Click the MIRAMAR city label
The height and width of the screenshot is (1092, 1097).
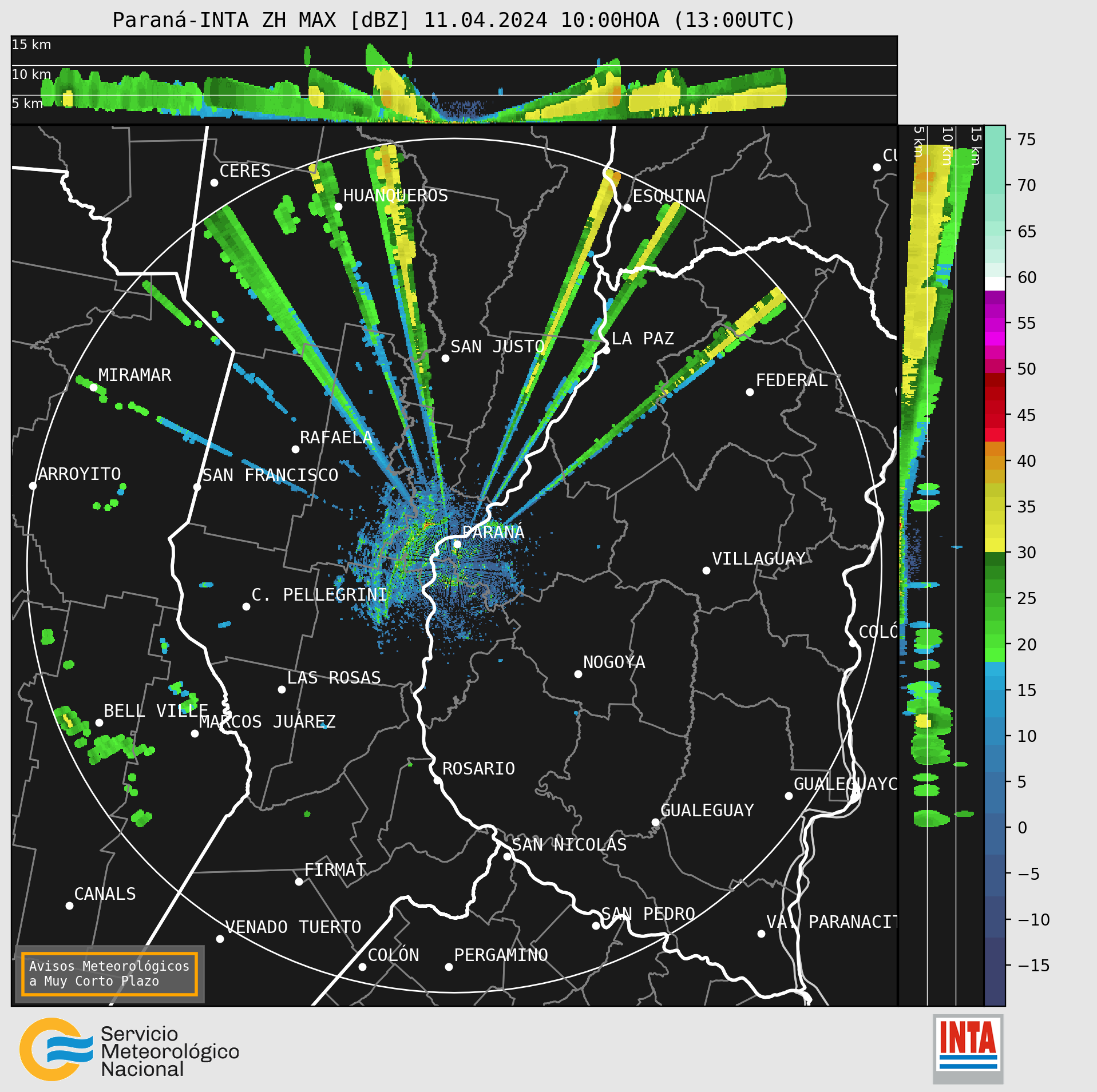tap(134, 375)
